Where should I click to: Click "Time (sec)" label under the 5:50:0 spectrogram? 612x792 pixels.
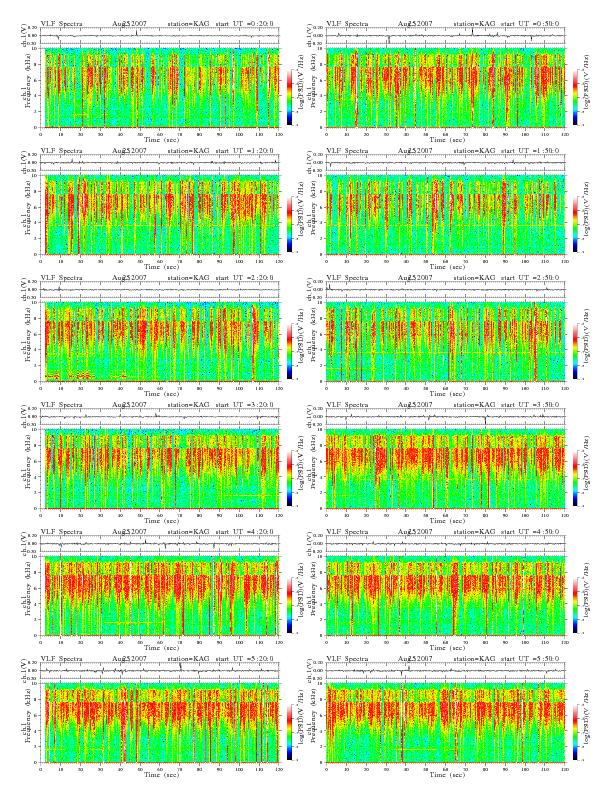447,774
